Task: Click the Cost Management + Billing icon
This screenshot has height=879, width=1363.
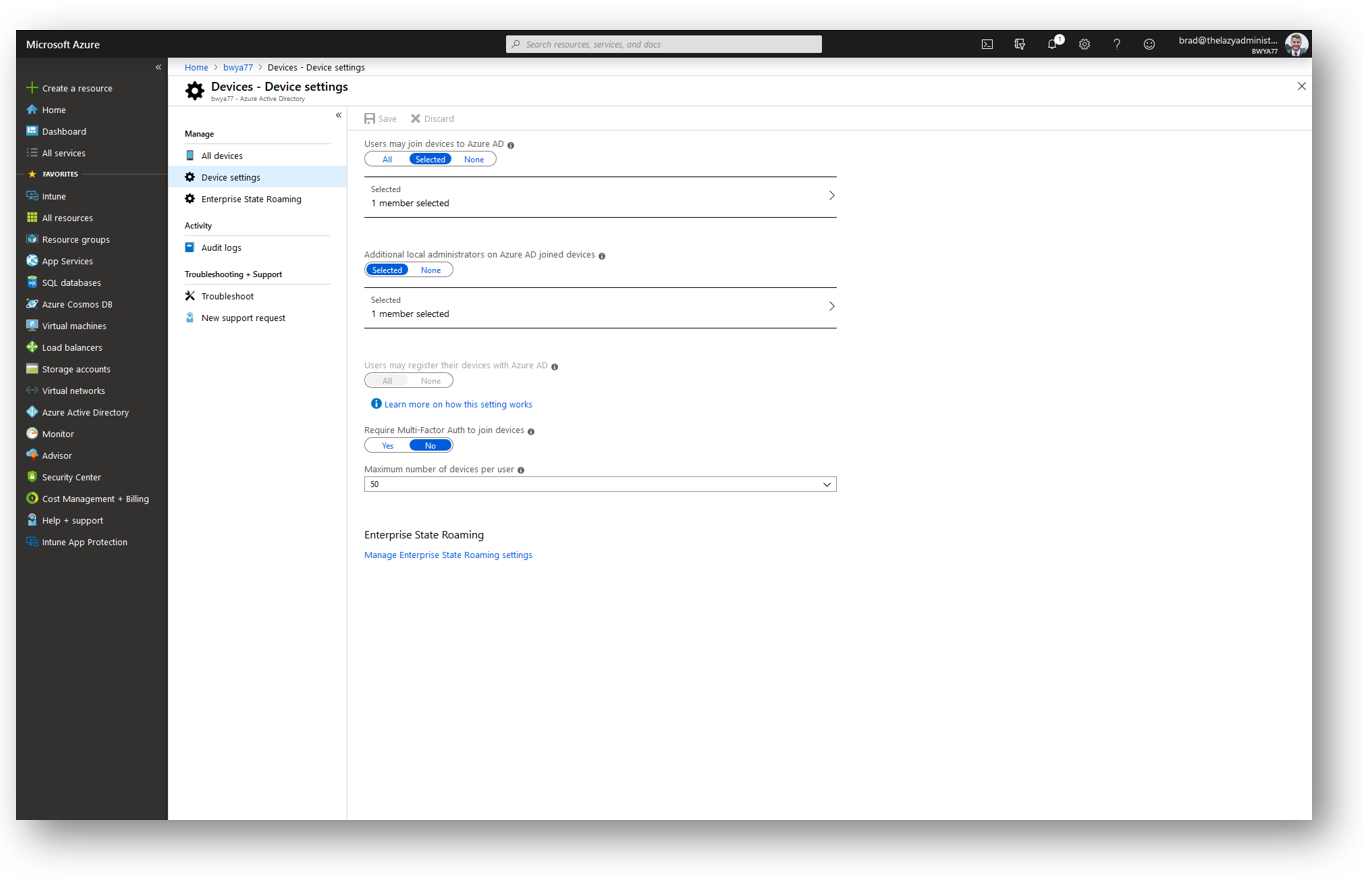Action: 32,499
